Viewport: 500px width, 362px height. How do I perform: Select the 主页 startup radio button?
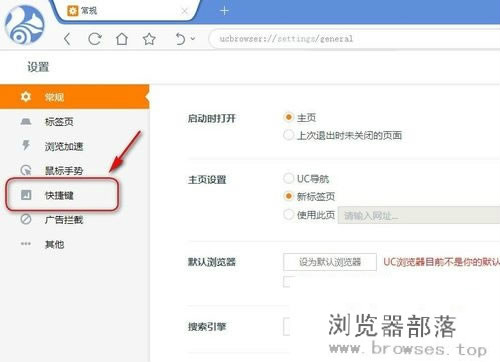288,117
